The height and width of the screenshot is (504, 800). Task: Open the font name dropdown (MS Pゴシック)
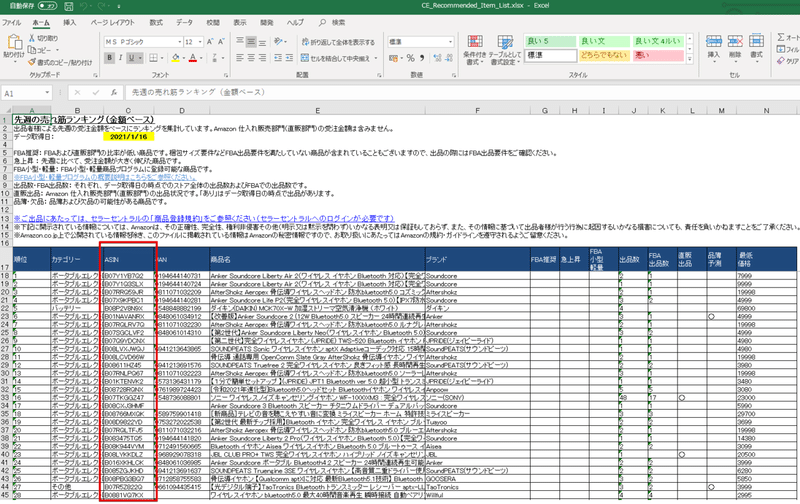pos(180,42)
